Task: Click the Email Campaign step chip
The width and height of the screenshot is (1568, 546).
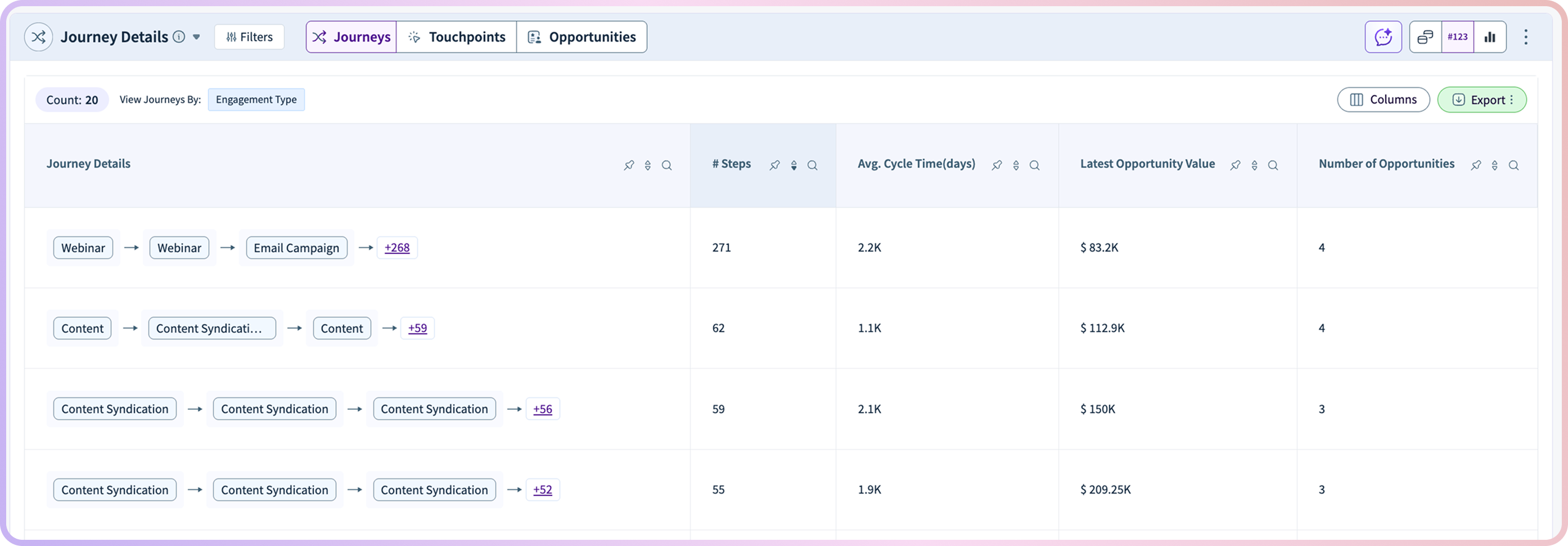Action: [296, 248]
